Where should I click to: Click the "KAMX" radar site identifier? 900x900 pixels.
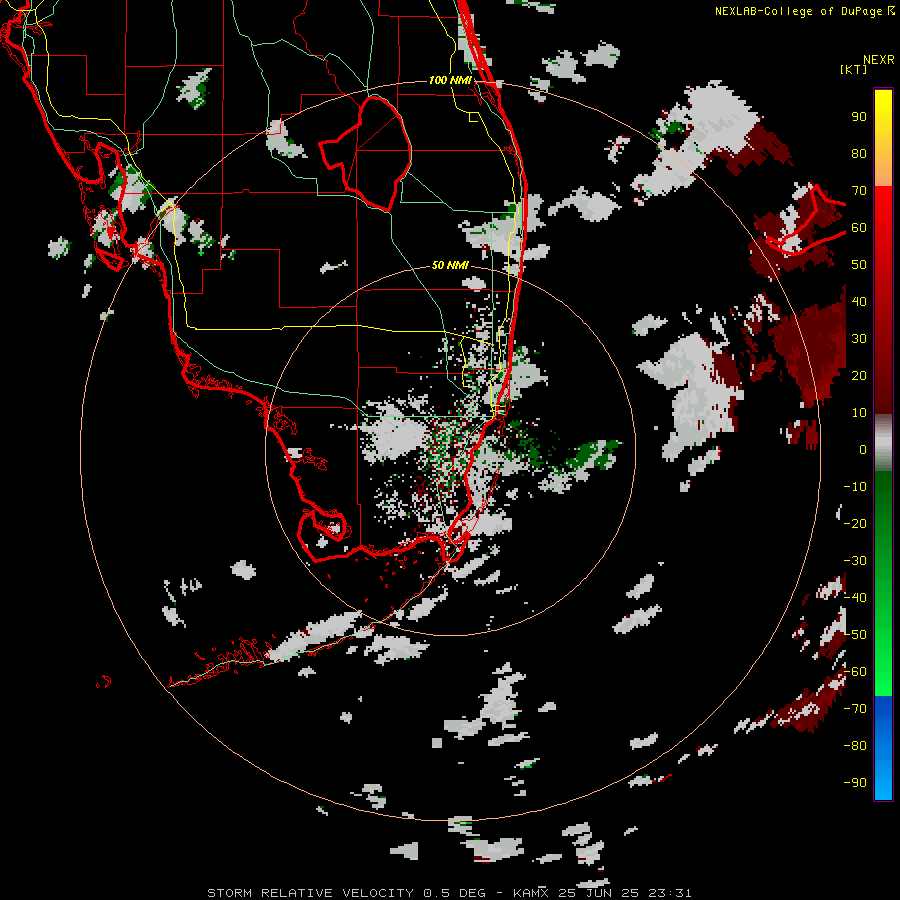tap(530, 893)
